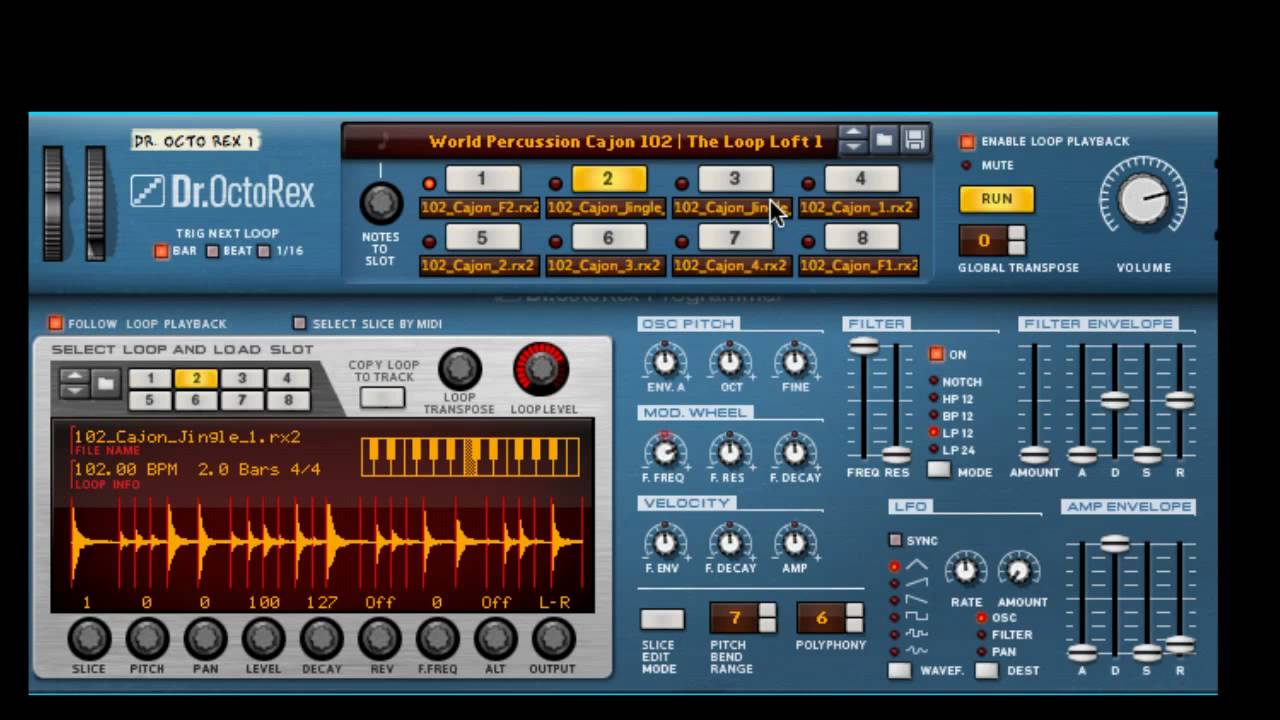The width and height of the screenshot is (1280, 720).
Task: Cycle the filter MODE button
Action: click(939, 469)
